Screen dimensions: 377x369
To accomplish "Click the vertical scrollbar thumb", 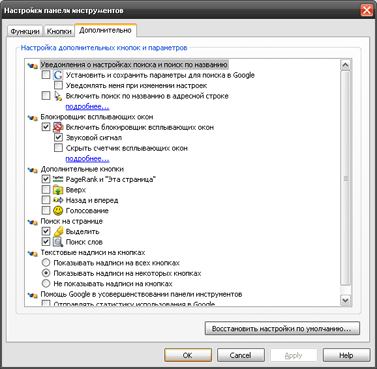I will pyautogui.click(x=345, y=178).
